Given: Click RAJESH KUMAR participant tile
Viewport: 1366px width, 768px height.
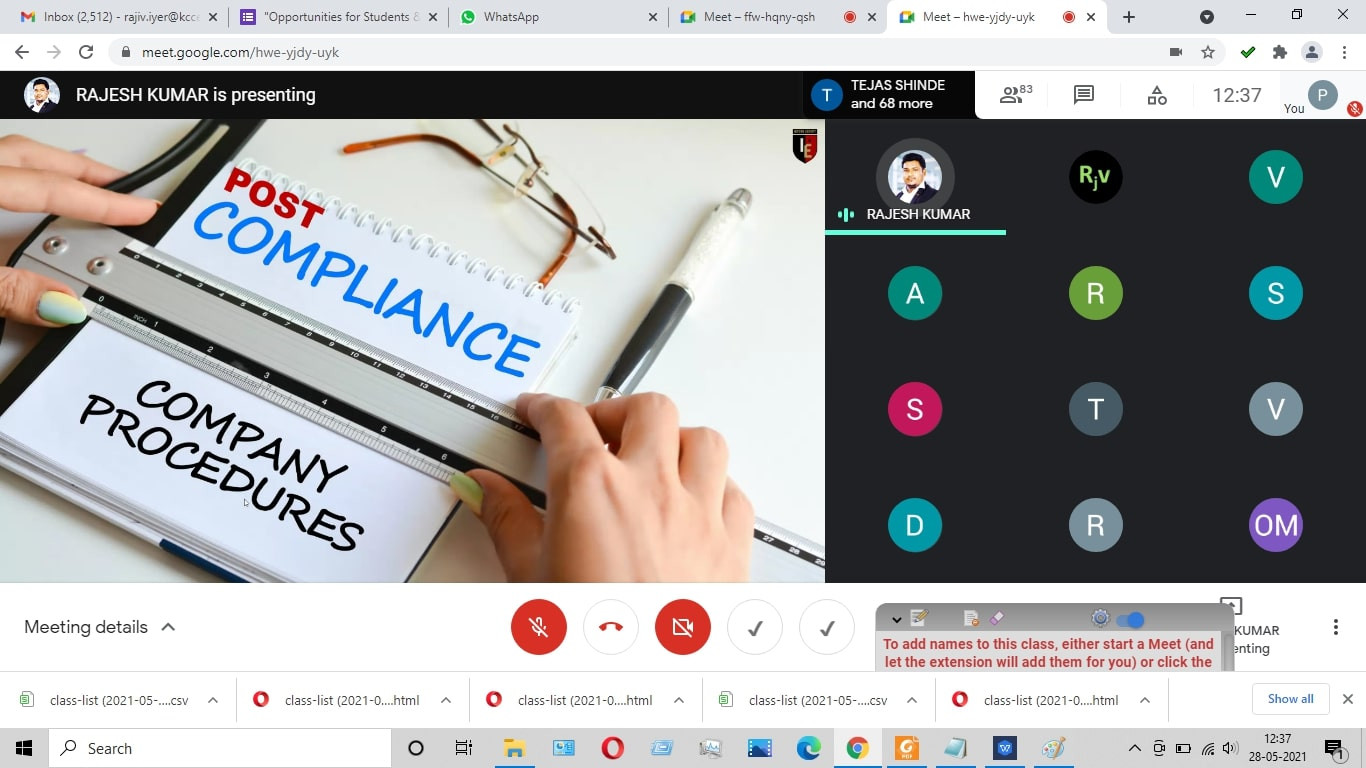Looking at the screenshot, I should tap(915, 178).
